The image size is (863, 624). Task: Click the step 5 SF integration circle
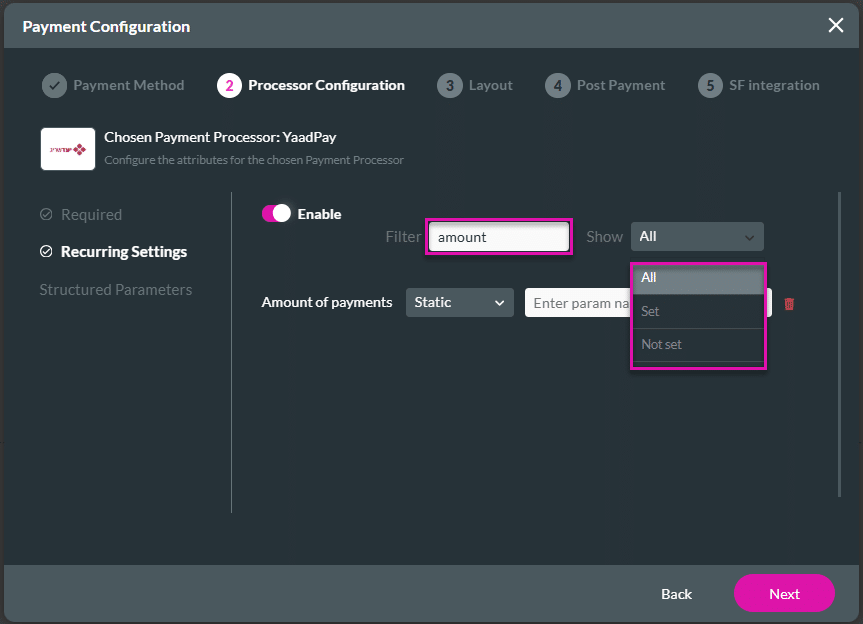(x=710, y=86)
